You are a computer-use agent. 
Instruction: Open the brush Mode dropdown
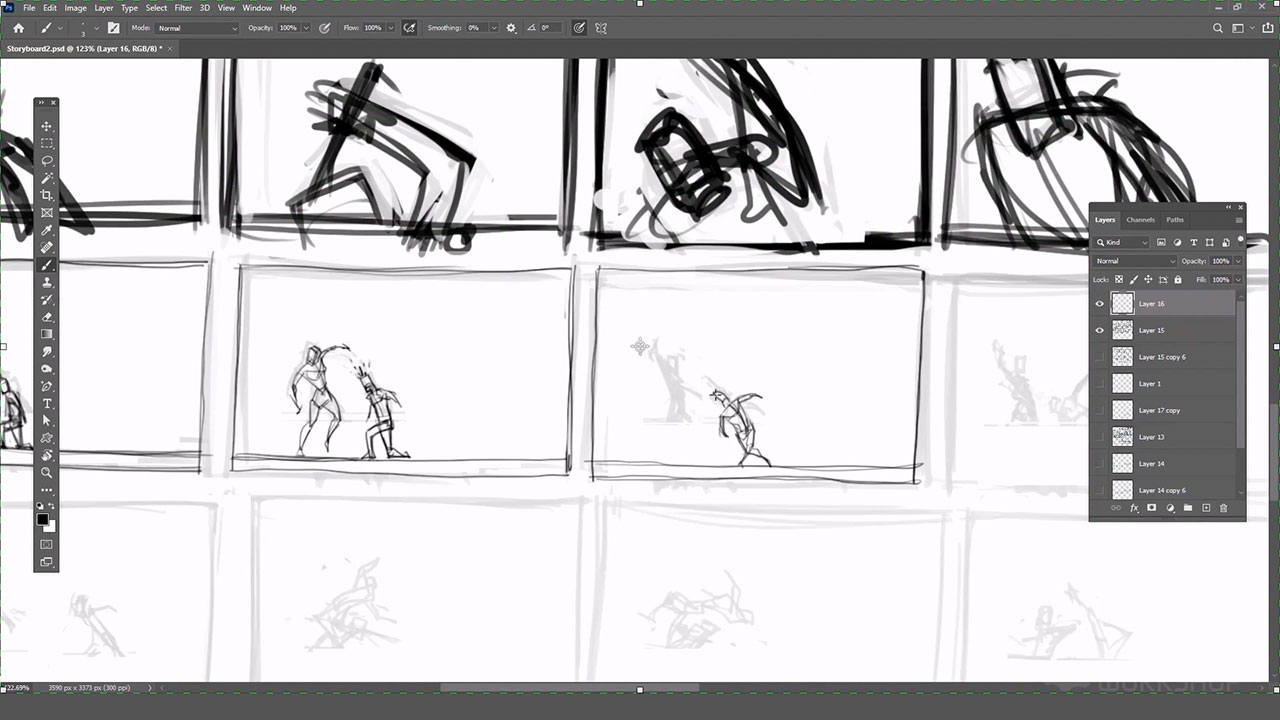[197, 28]
